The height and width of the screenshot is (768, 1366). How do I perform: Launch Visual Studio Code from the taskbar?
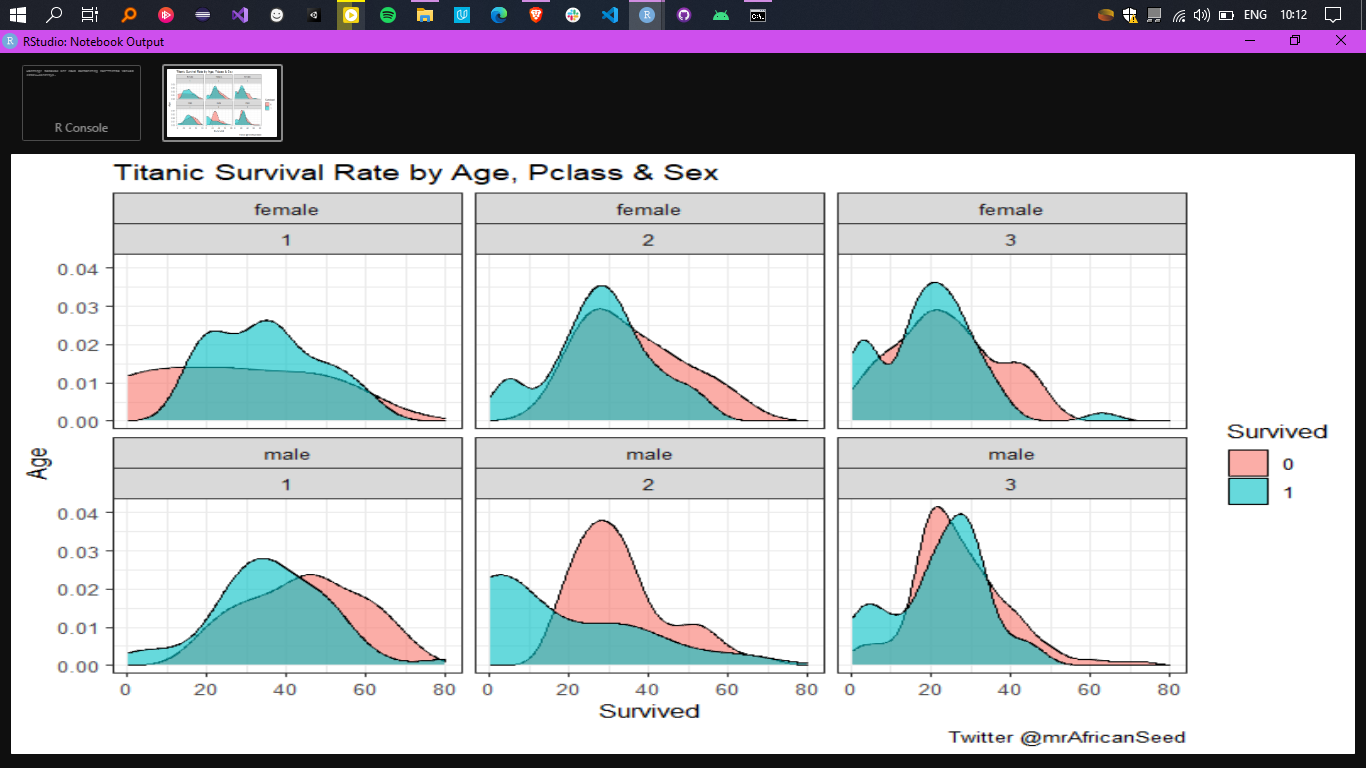tap(610, 14)
